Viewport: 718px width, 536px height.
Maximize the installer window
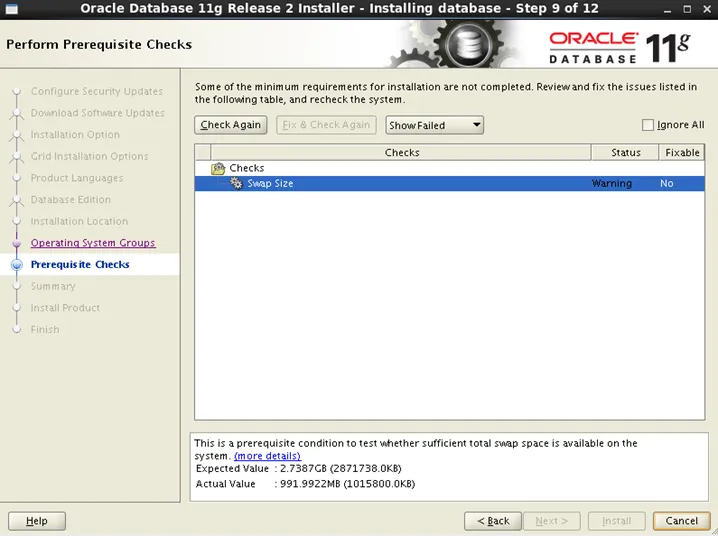click(687, 9)
